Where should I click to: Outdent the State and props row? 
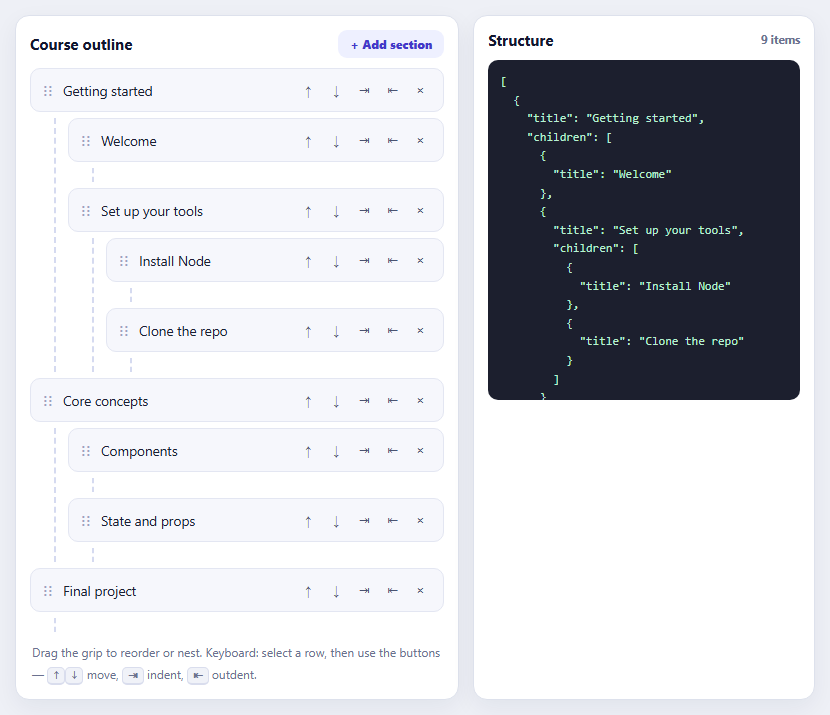coord(392,521)
